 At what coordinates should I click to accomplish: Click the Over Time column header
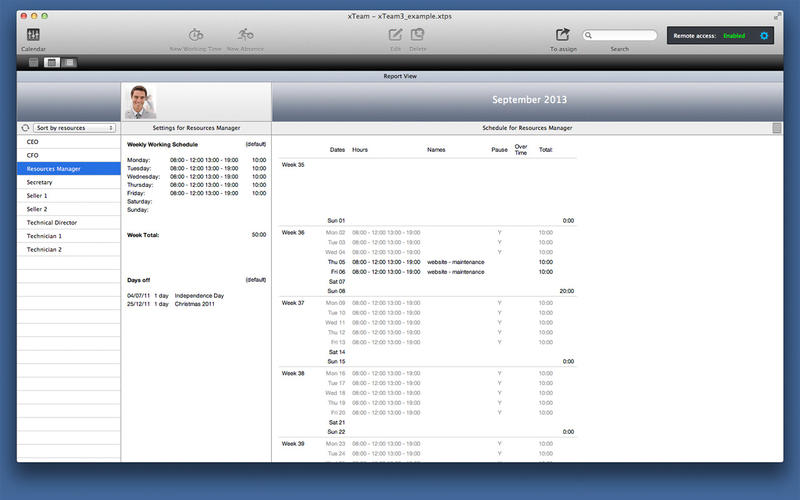(x=521, y=149)
